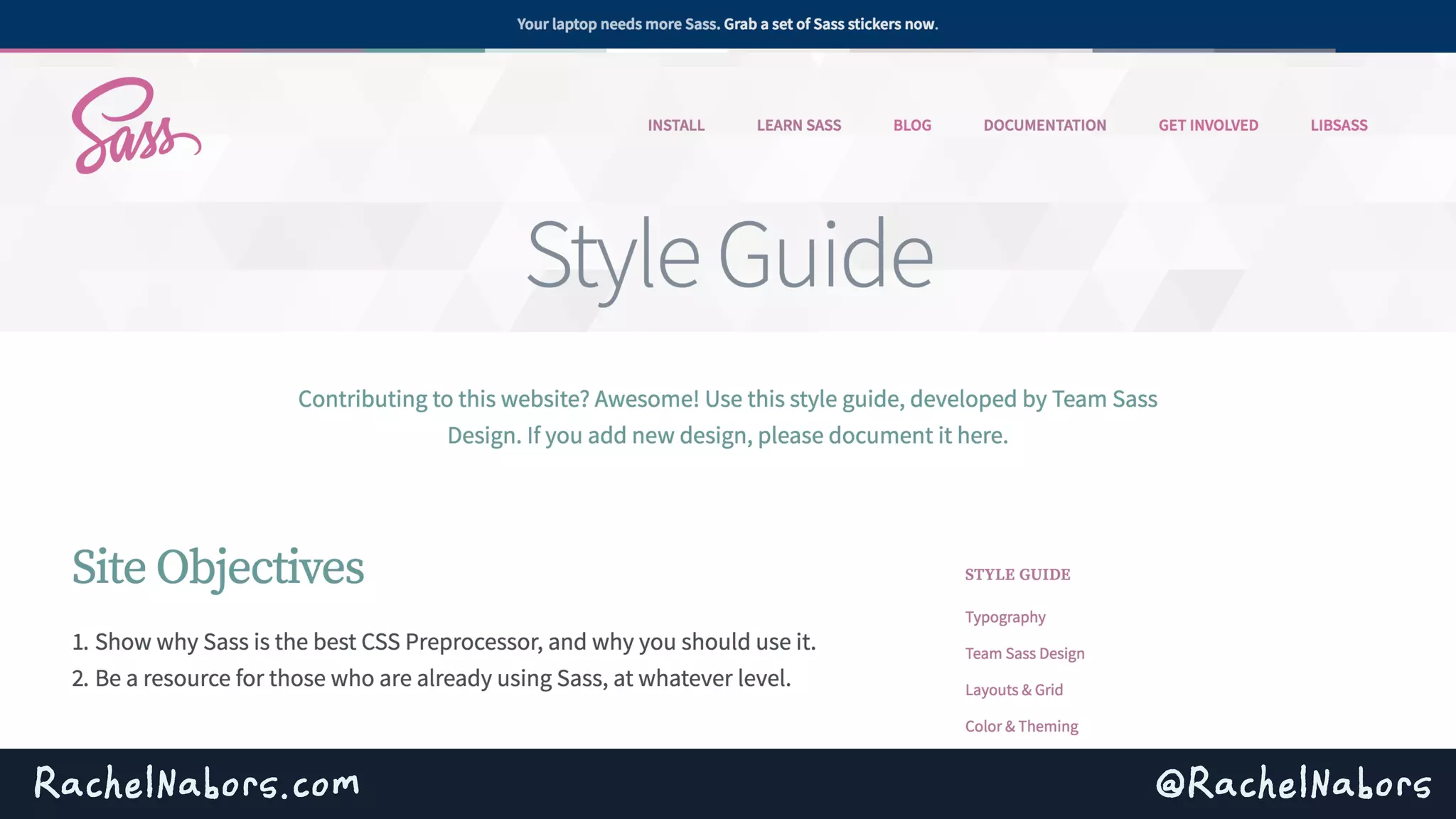Go to LEARN SASS page
This screenshot has height=819, width=1456.
tap(798, 125)
